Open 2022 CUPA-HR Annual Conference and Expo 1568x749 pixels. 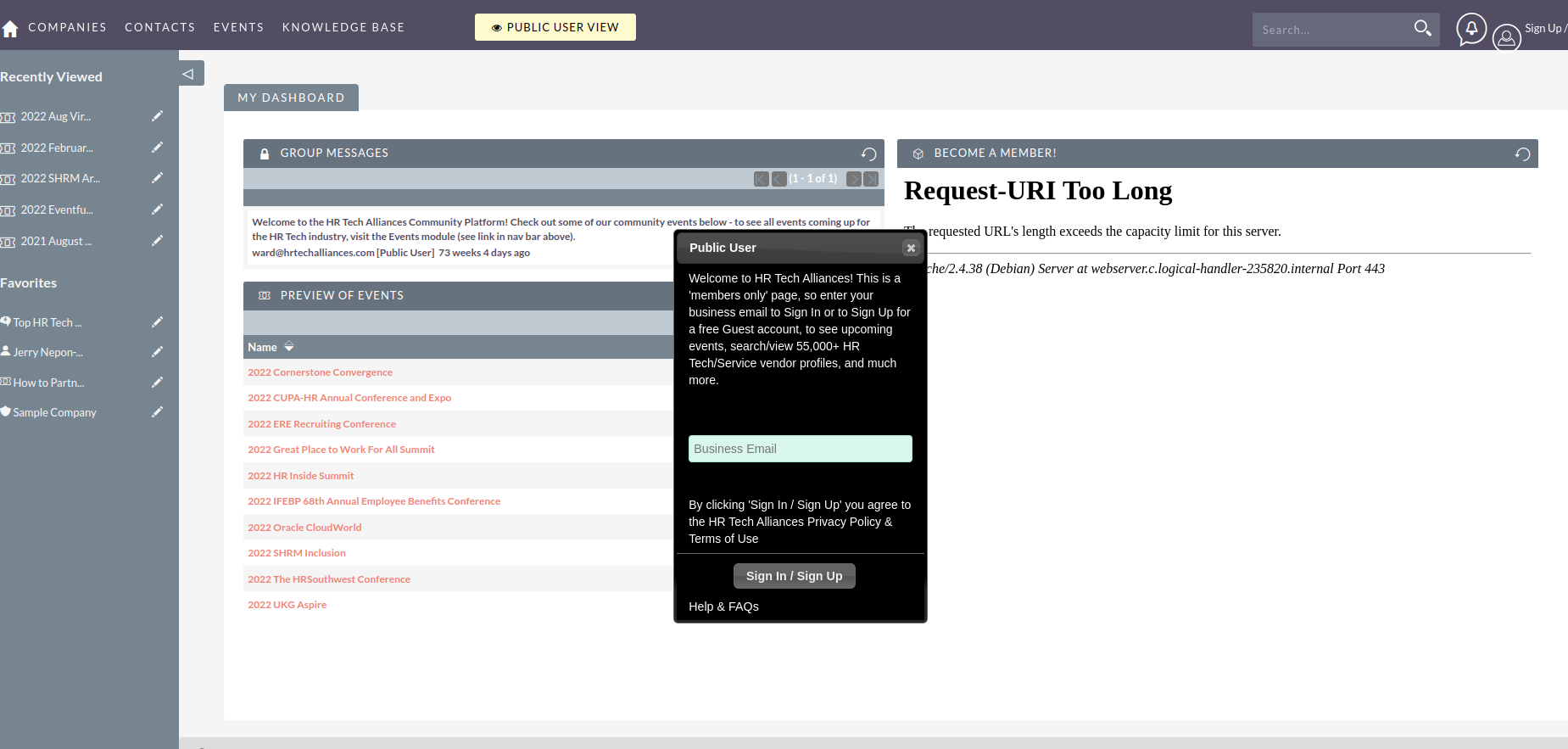coord(349,398)
